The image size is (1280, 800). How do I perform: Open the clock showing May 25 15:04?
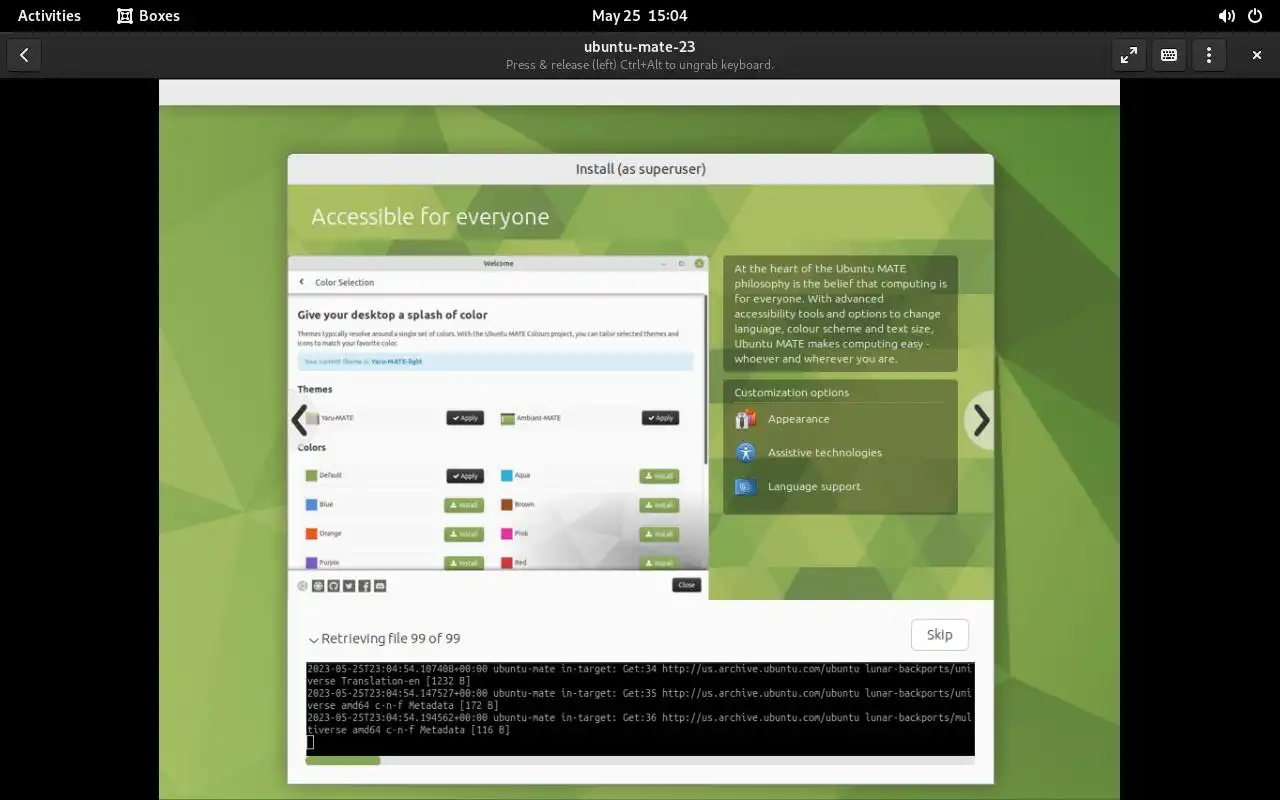coord(640,16)
